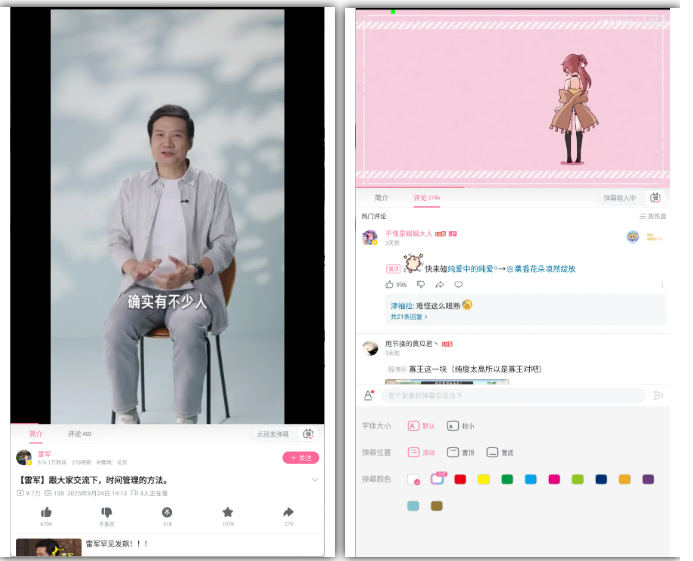The width and height of the screenshot is (693, 561).
Task: Give a coin to the video
Action: 167,512
